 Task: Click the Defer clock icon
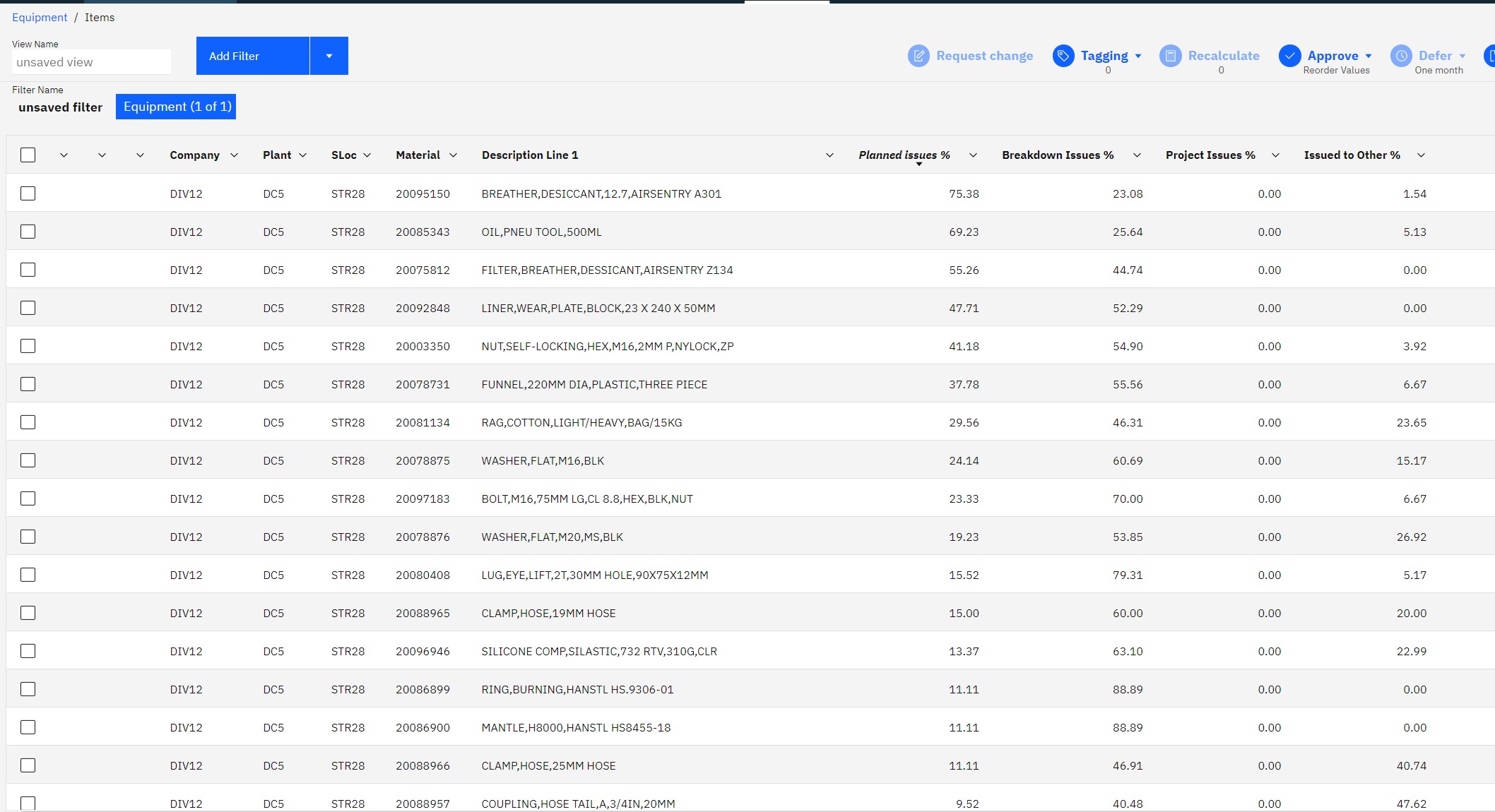(x=1401, y=56)
